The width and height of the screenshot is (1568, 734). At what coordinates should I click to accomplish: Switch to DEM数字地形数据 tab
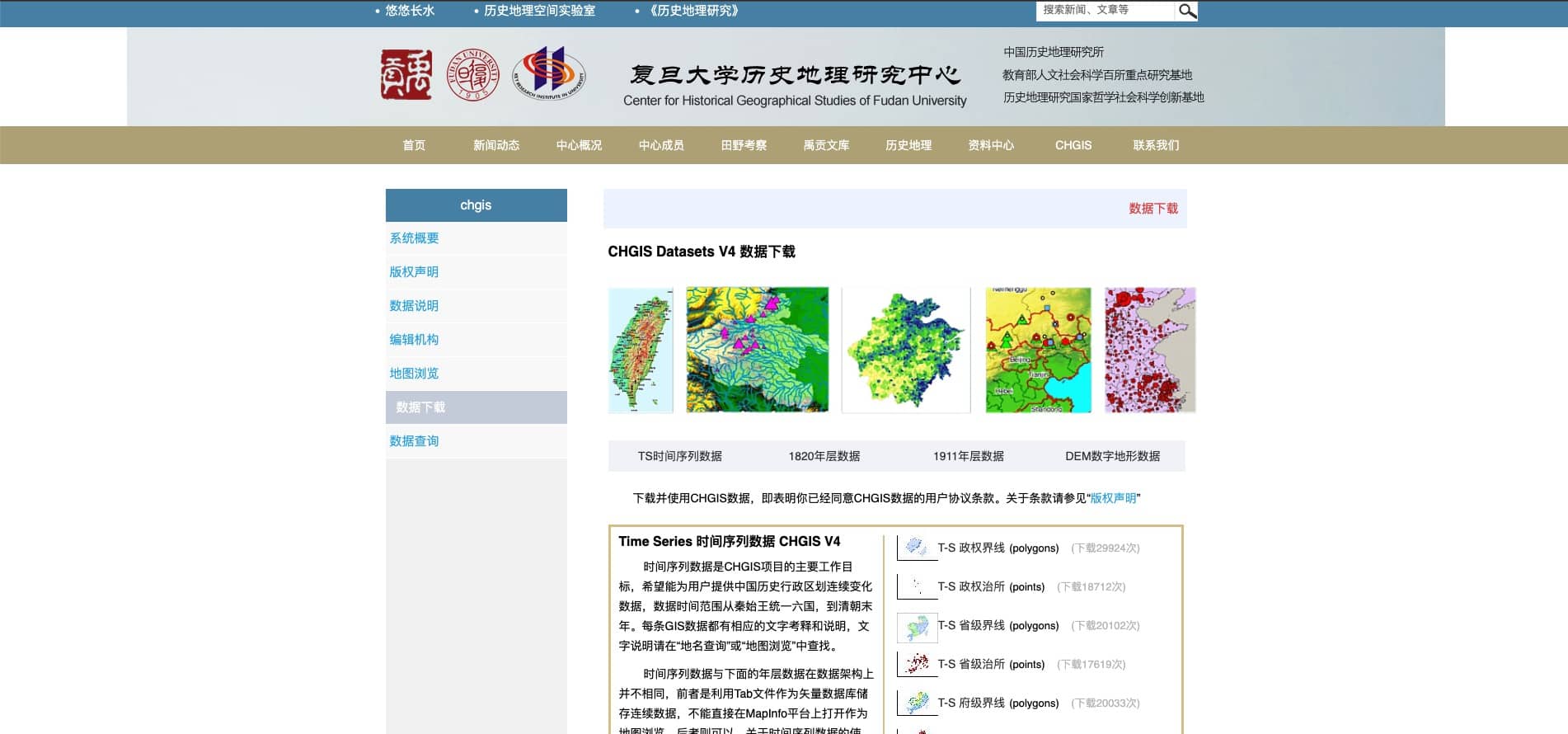coord(1113,456)
